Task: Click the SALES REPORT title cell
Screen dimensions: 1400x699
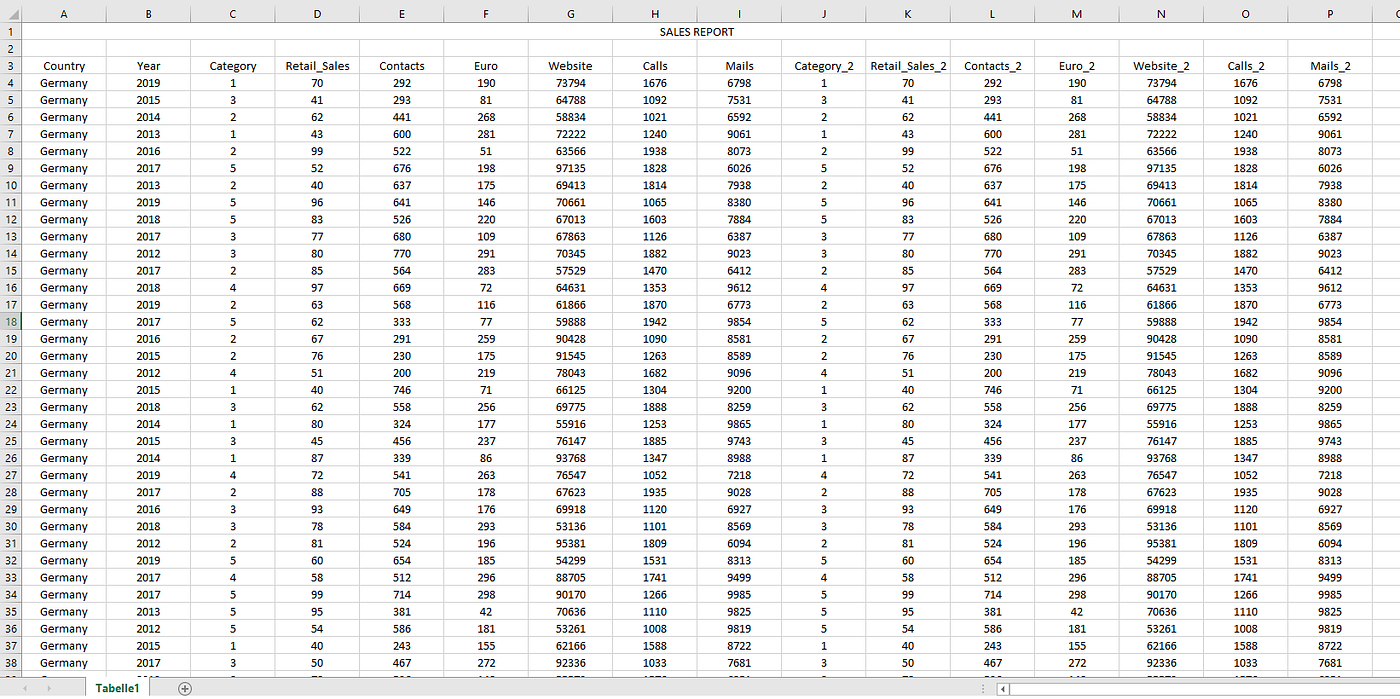Action: point(697,32)
